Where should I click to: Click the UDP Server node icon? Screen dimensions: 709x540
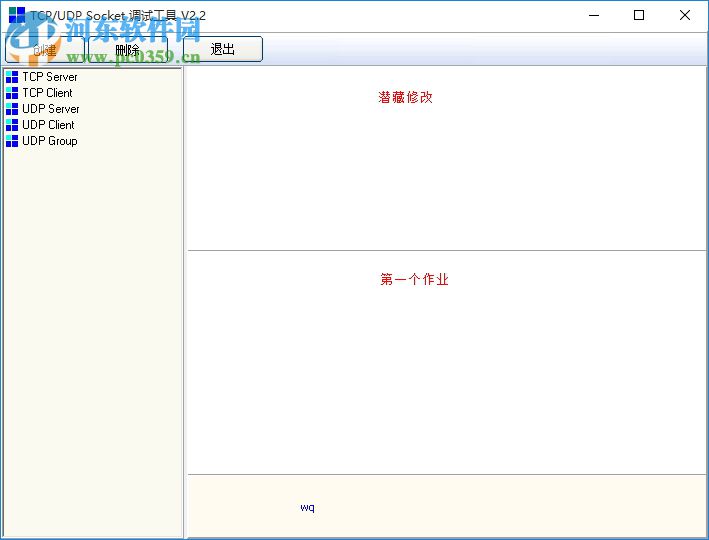12,109
